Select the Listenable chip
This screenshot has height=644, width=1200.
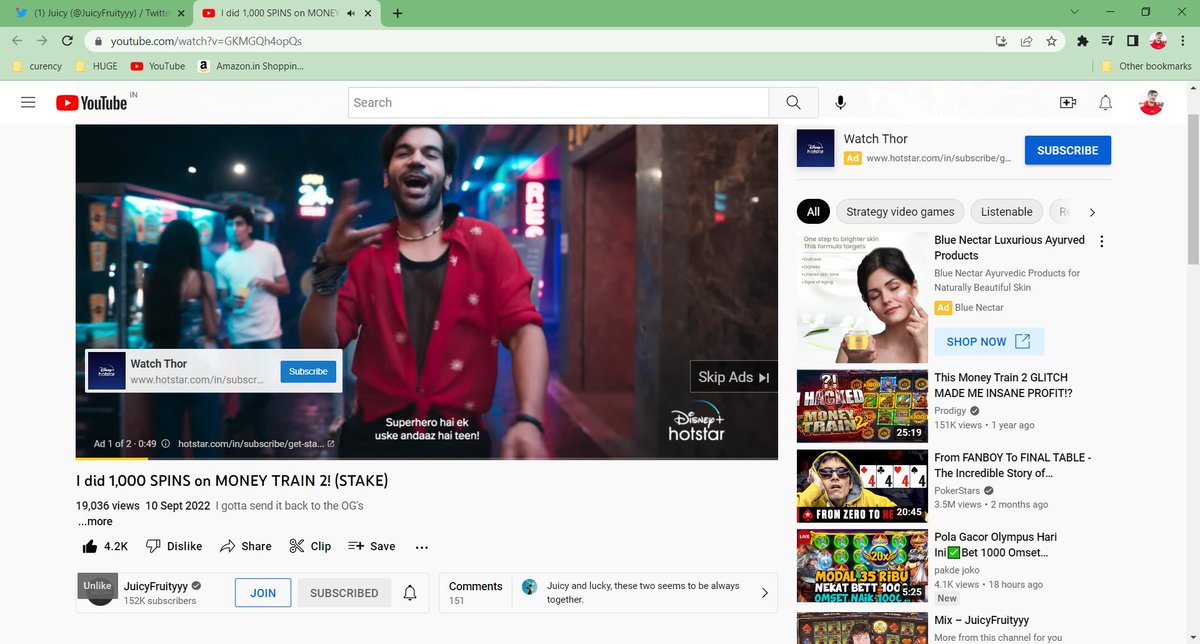1007,212
